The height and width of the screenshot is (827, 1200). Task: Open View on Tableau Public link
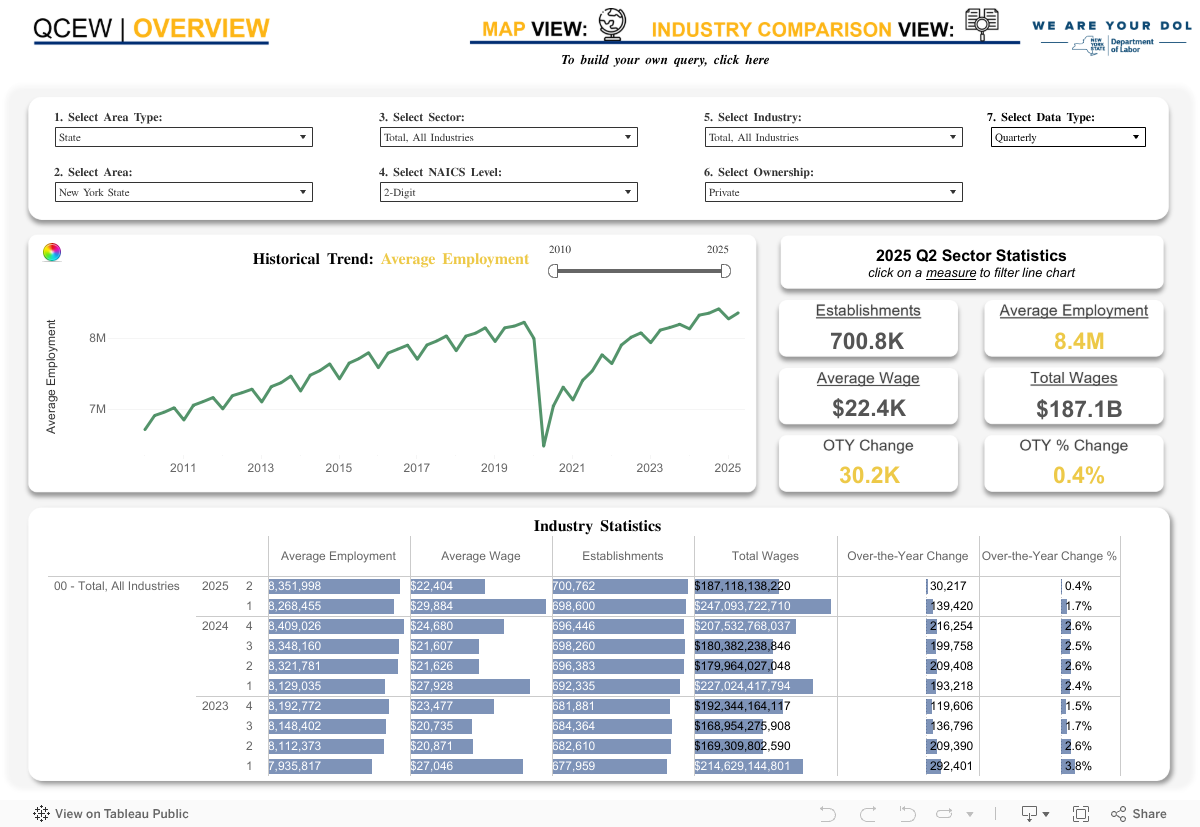(x=111, y=813)
